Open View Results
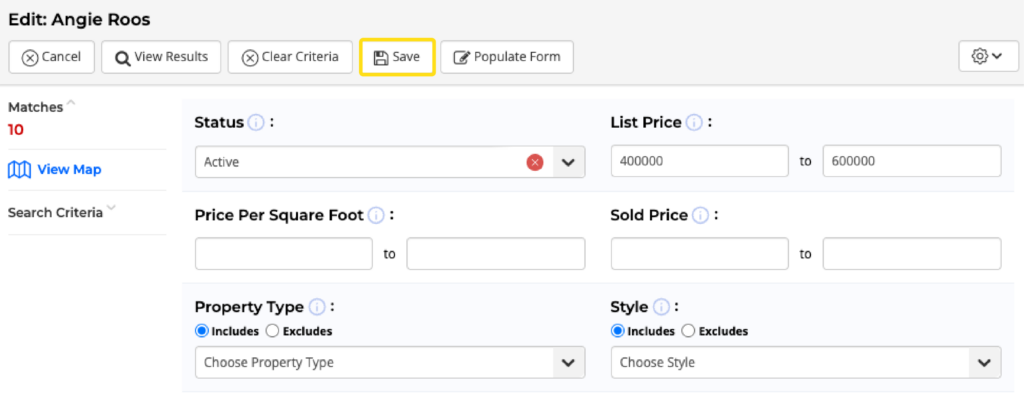The height and width of the screenshot is (403, 1024). [x=161, y=57]
